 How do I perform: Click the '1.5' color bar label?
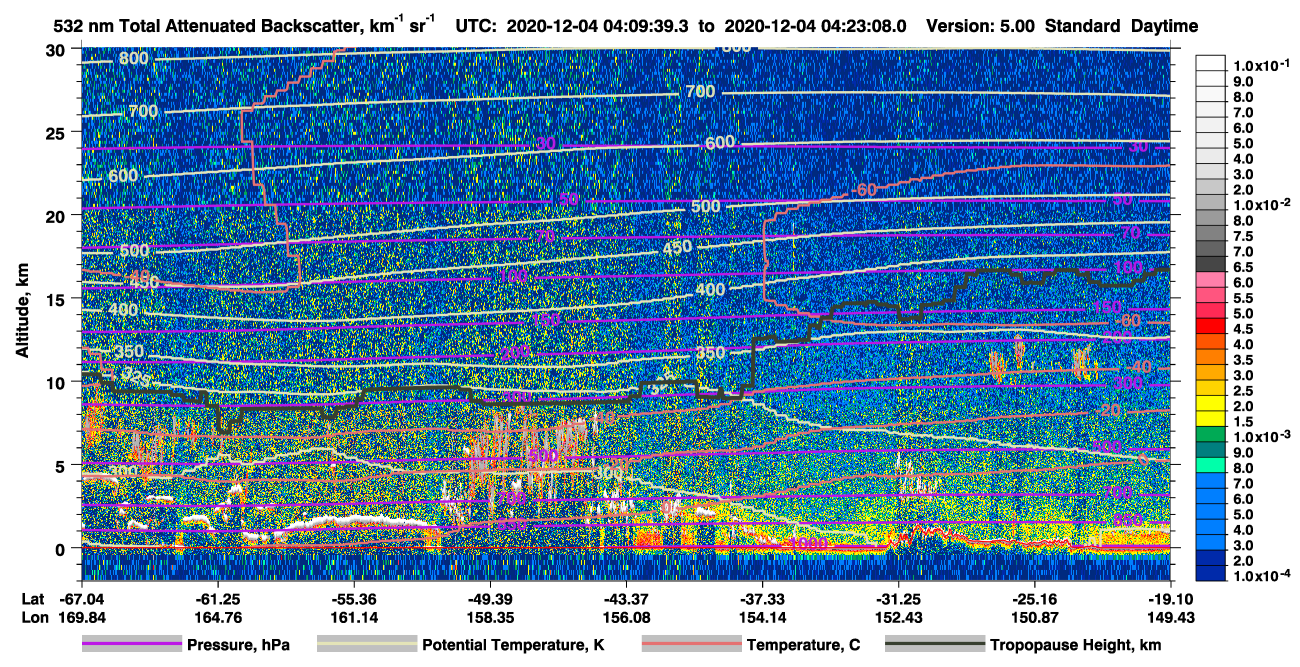(1243, 422)
